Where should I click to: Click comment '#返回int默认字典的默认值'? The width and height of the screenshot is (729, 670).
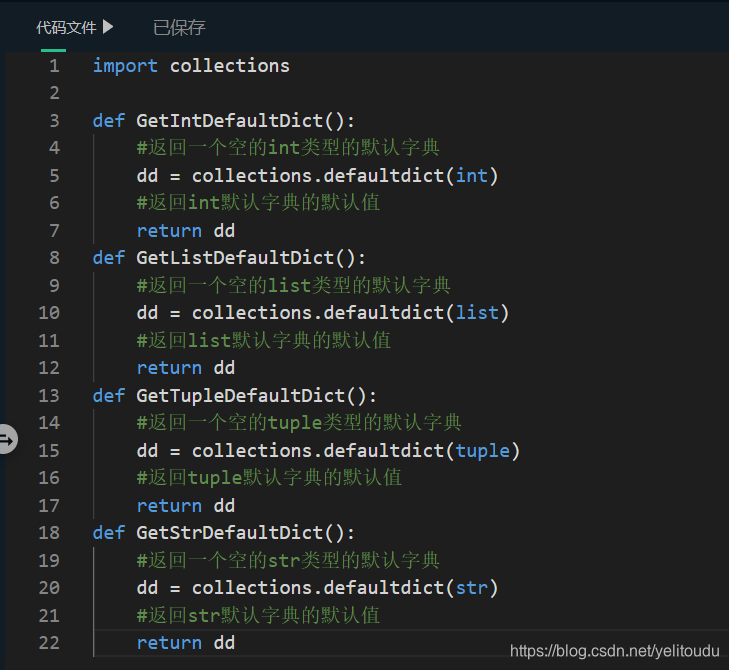pos(258,203)
